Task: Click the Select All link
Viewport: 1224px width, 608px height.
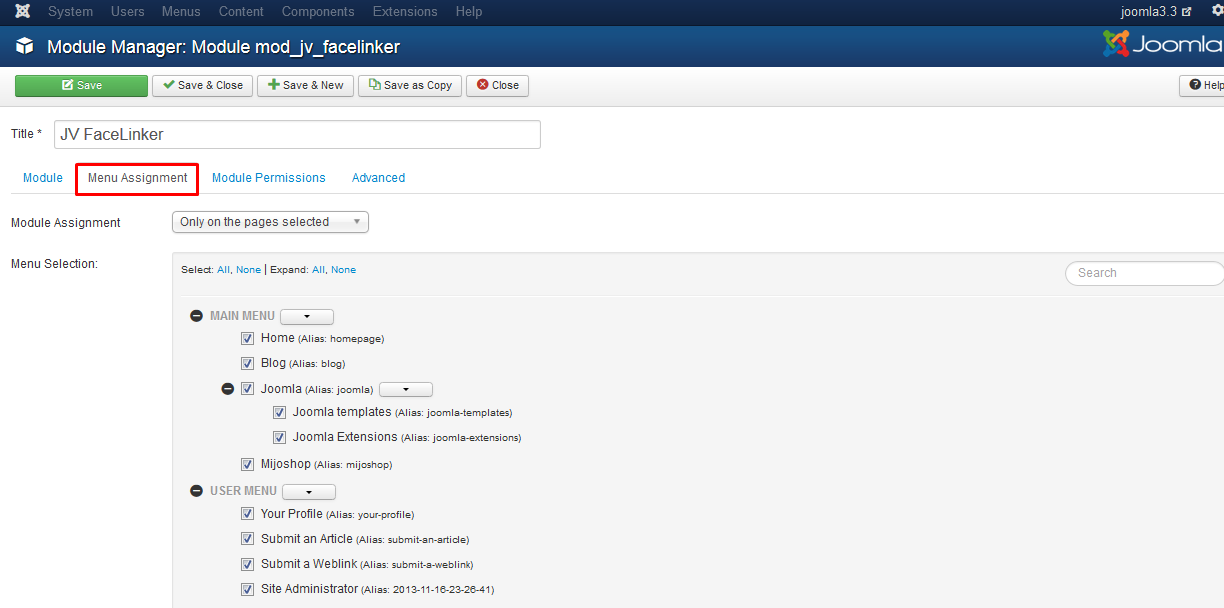Action: (223, 270)
